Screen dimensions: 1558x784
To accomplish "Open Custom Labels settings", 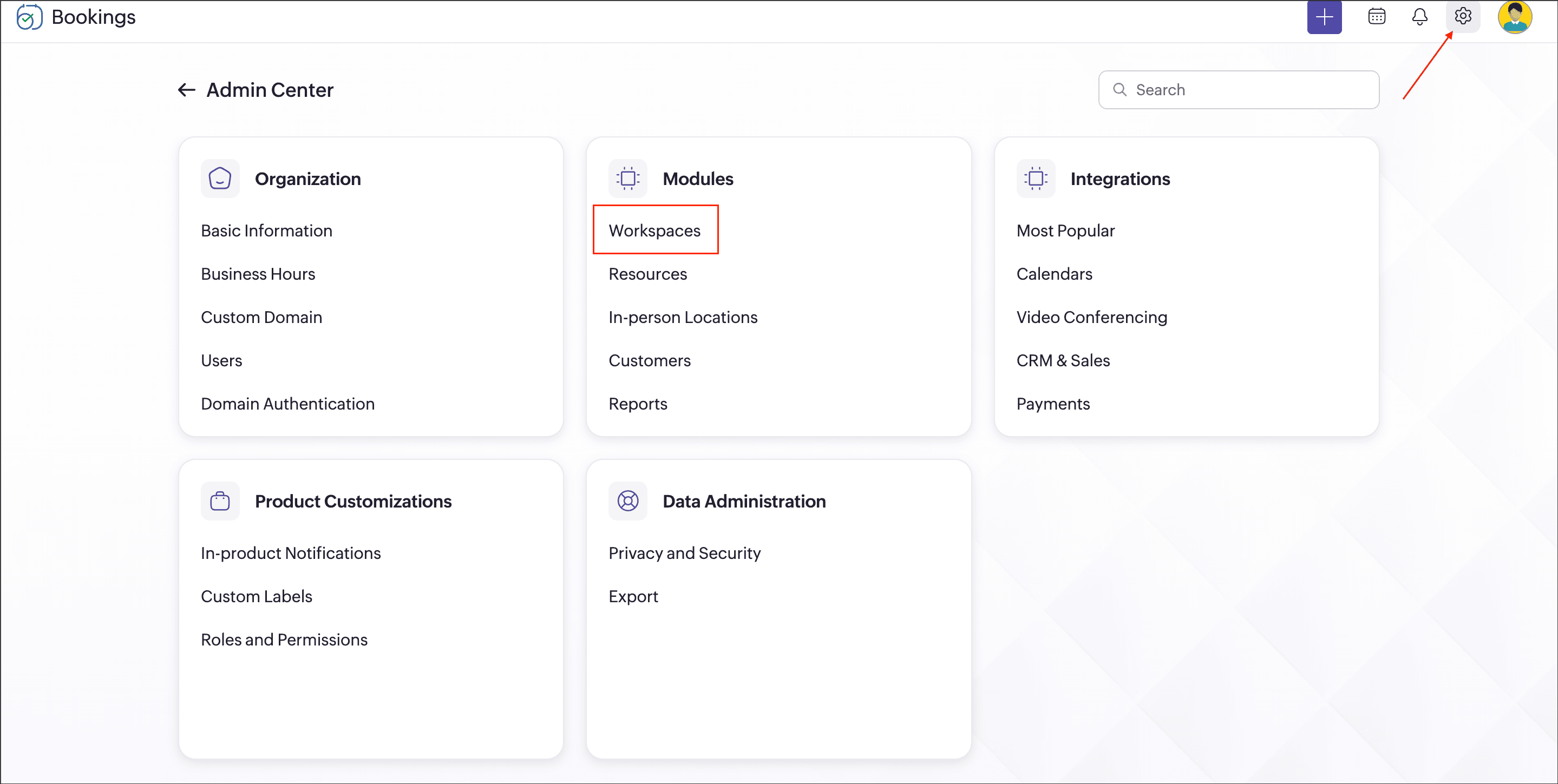I will (257, 596).
